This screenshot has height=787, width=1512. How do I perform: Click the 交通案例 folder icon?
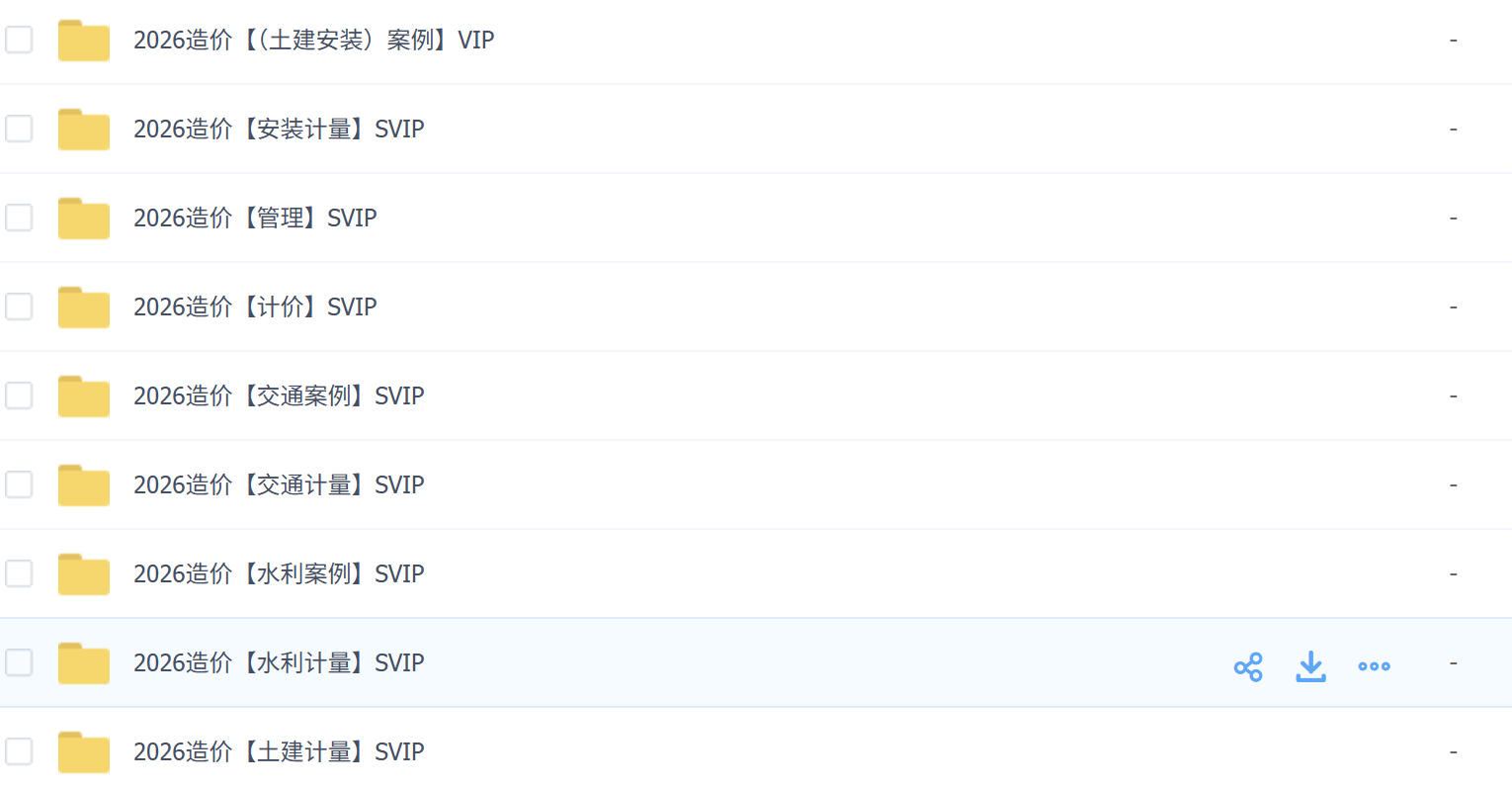click(84, 396)
